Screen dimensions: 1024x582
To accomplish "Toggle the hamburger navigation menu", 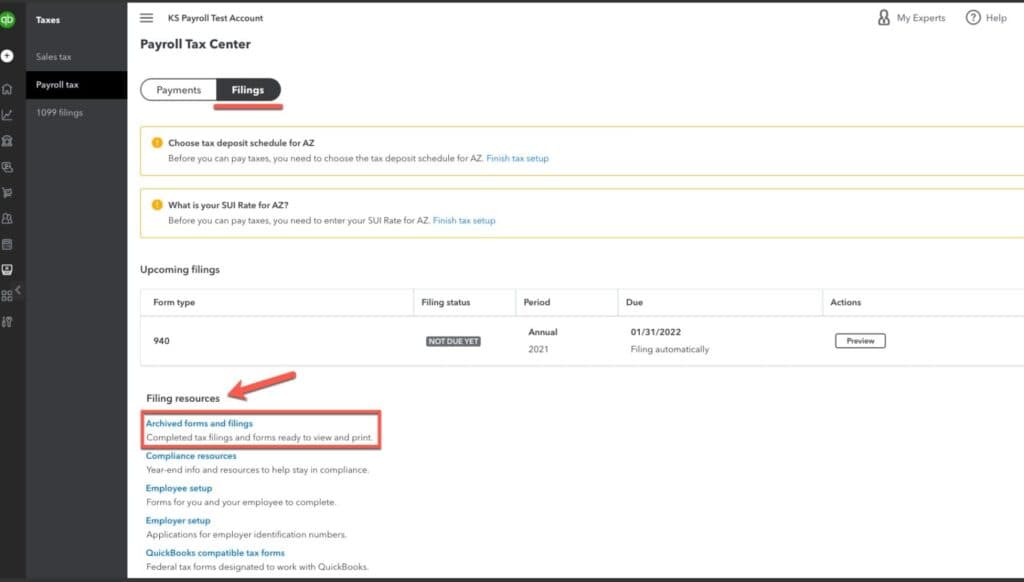I will (146, 18).
